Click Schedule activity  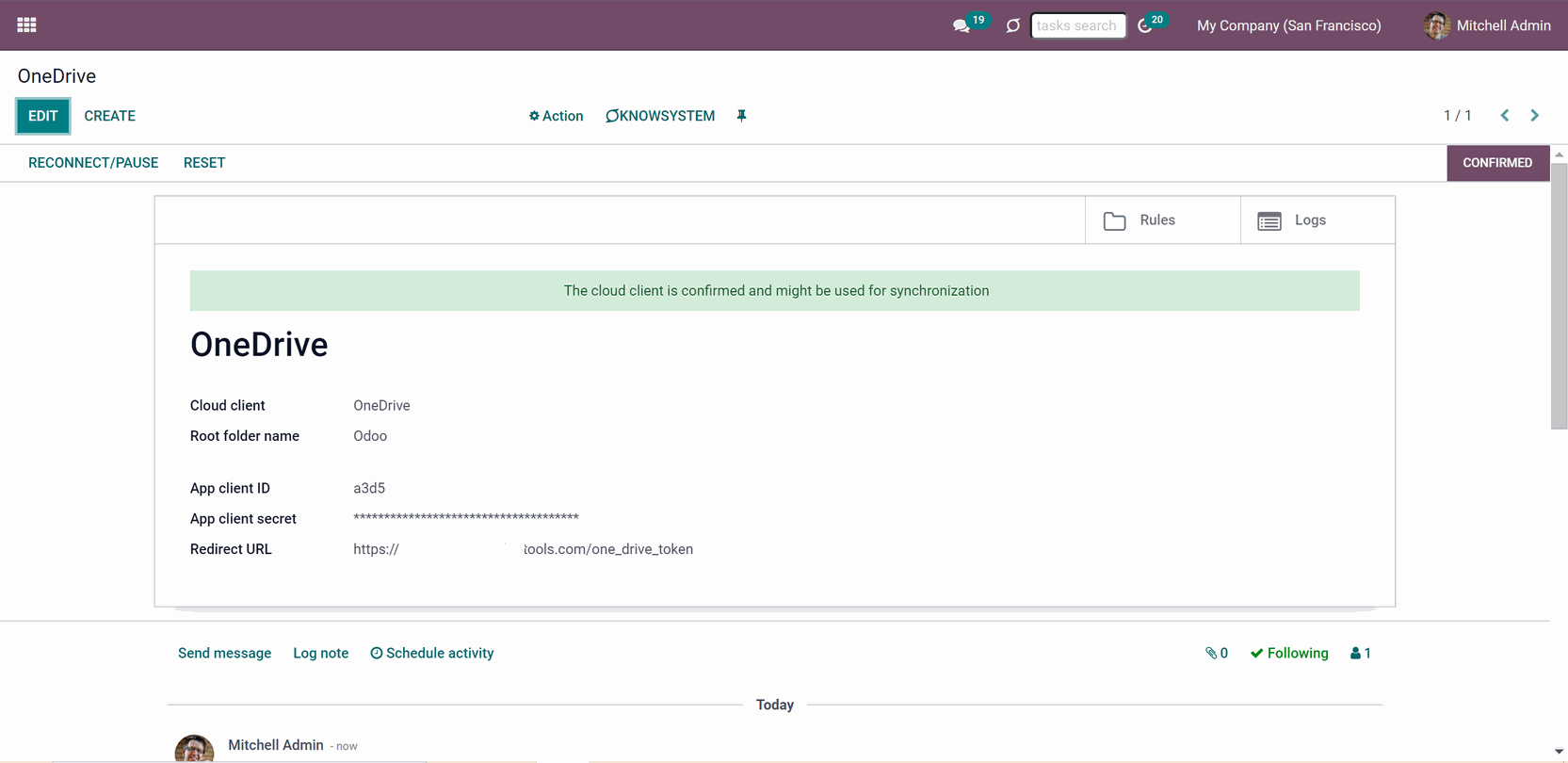[x=431, y=653]
